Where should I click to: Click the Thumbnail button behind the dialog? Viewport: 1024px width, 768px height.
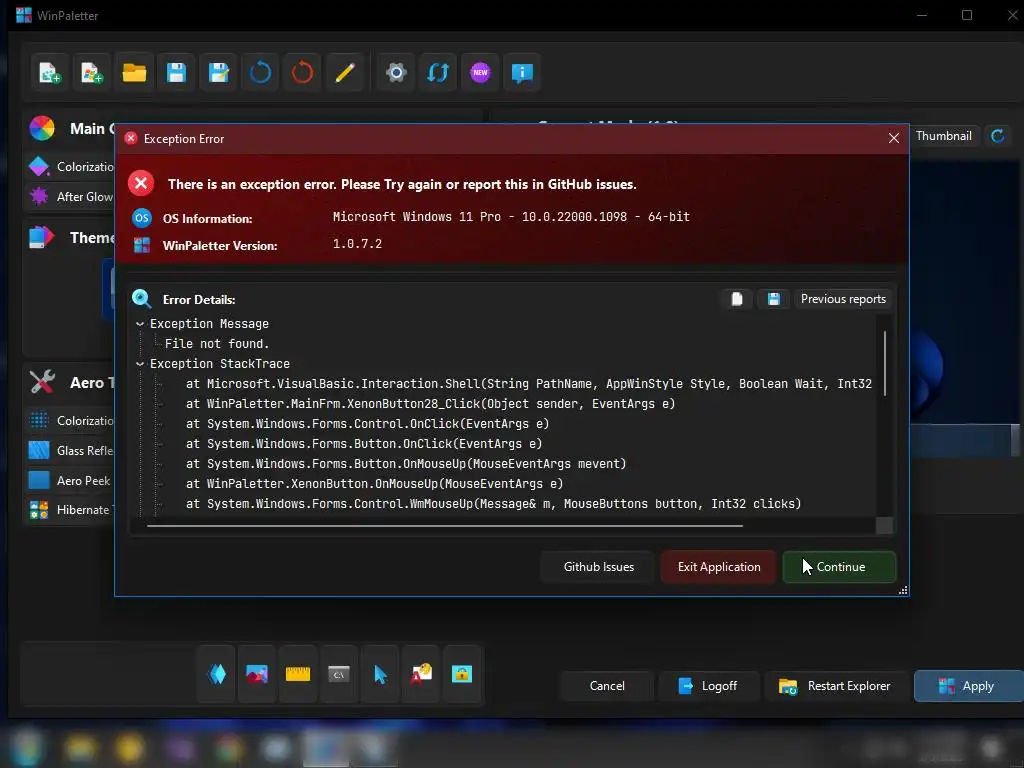coord(944,136)
